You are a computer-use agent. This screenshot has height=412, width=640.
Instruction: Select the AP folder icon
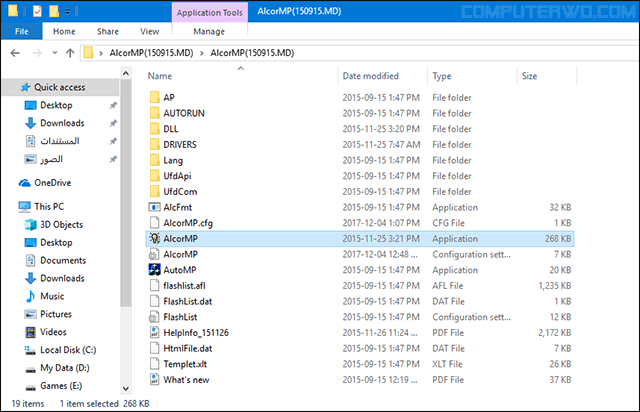154,97
